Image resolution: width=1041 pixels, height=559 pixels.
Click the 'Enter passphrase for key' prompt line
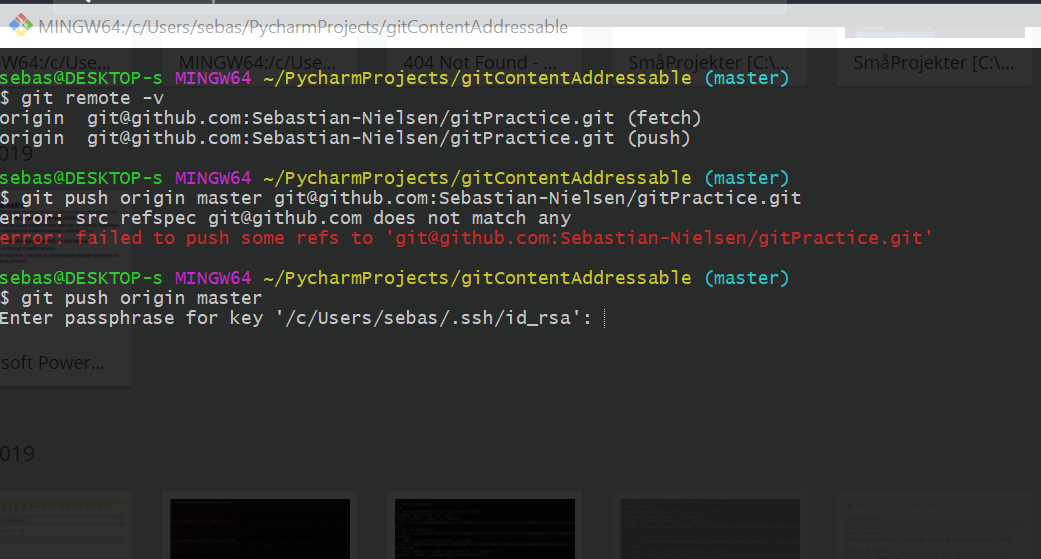[x=295, y=318]
